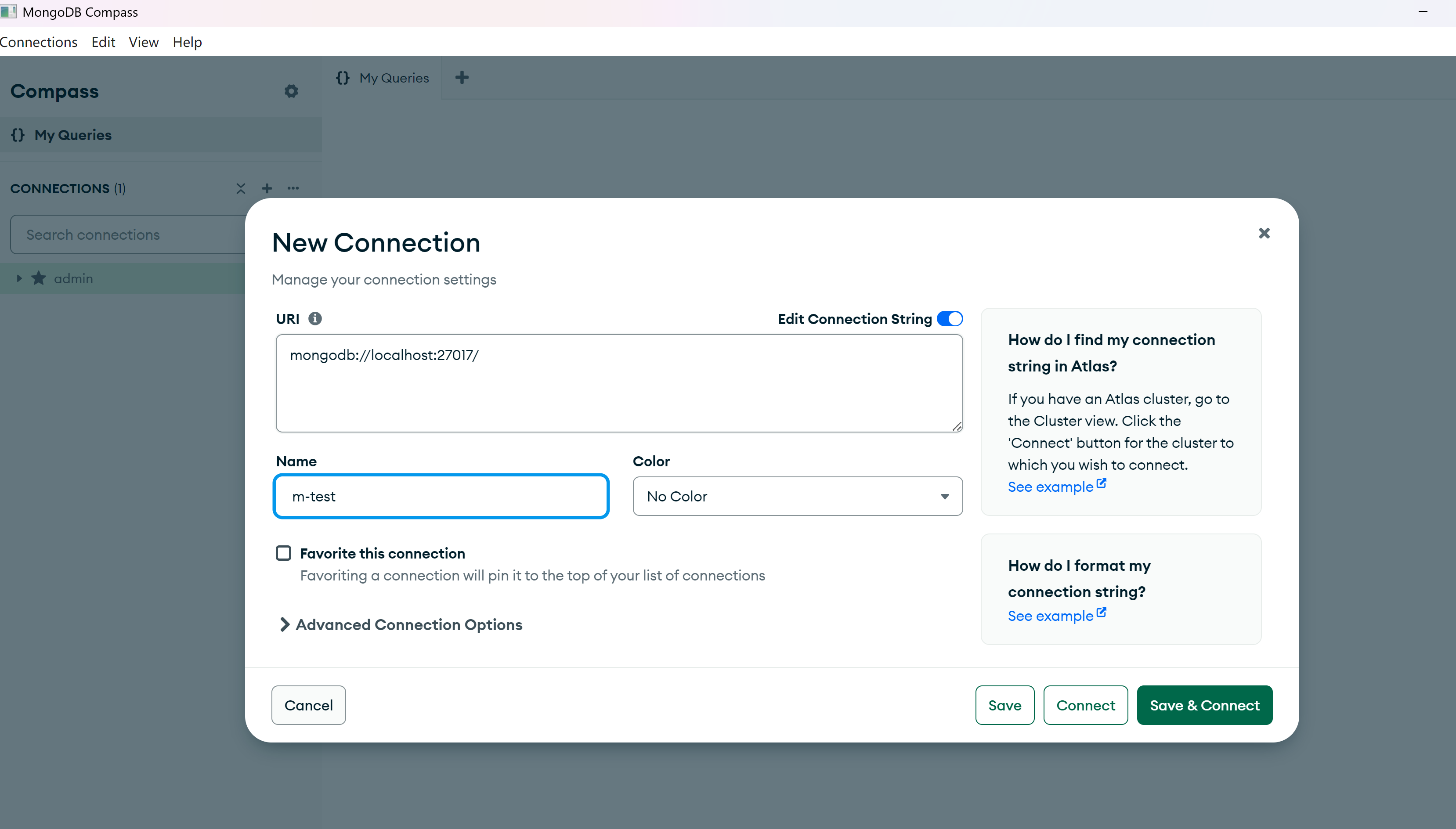
Task: Collapse all connections with the X icon
Action: (240, 188)
